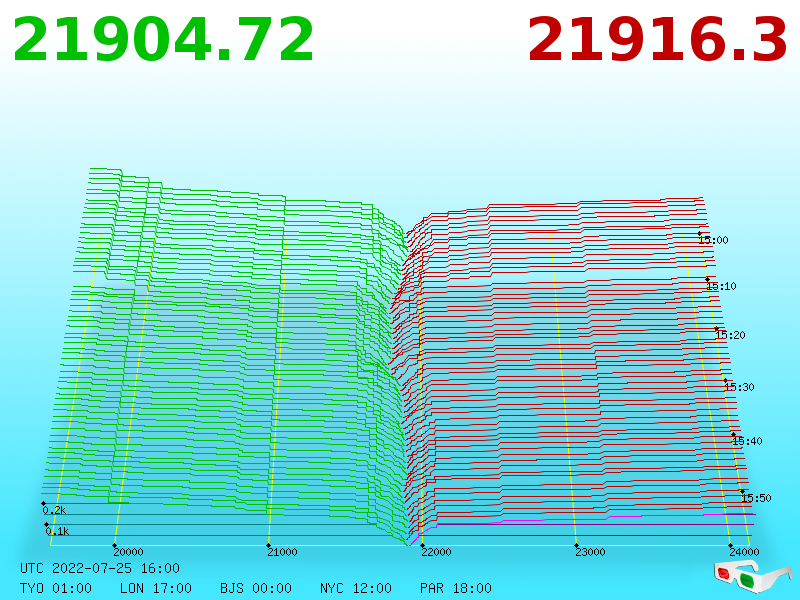Screen dimensions: 800x600
Task: Click the 3D anaglyph glasses icon
Action: click(752, 576)
